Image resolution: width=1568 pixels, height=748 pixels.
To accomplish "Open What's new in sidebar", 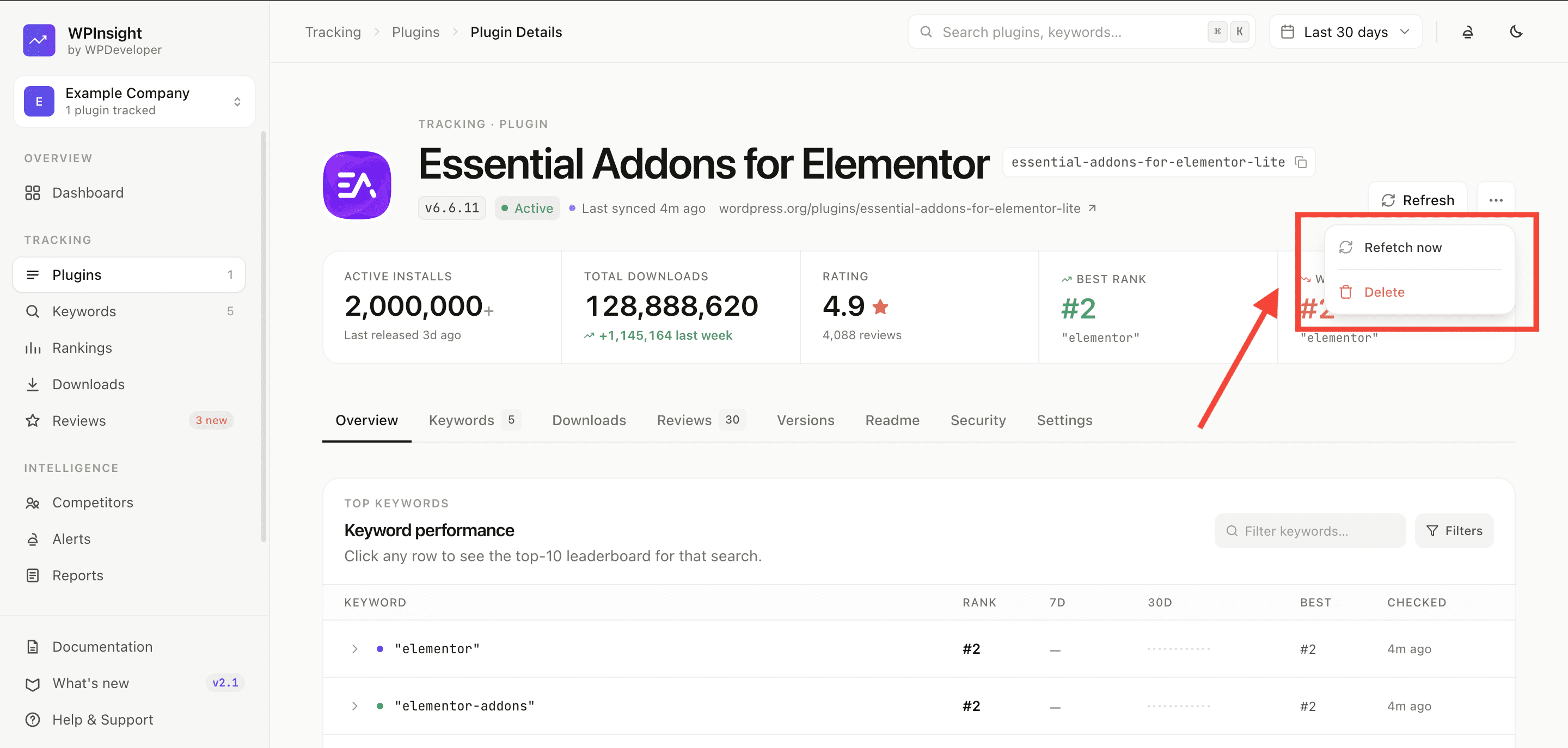I will coord(129,683).
